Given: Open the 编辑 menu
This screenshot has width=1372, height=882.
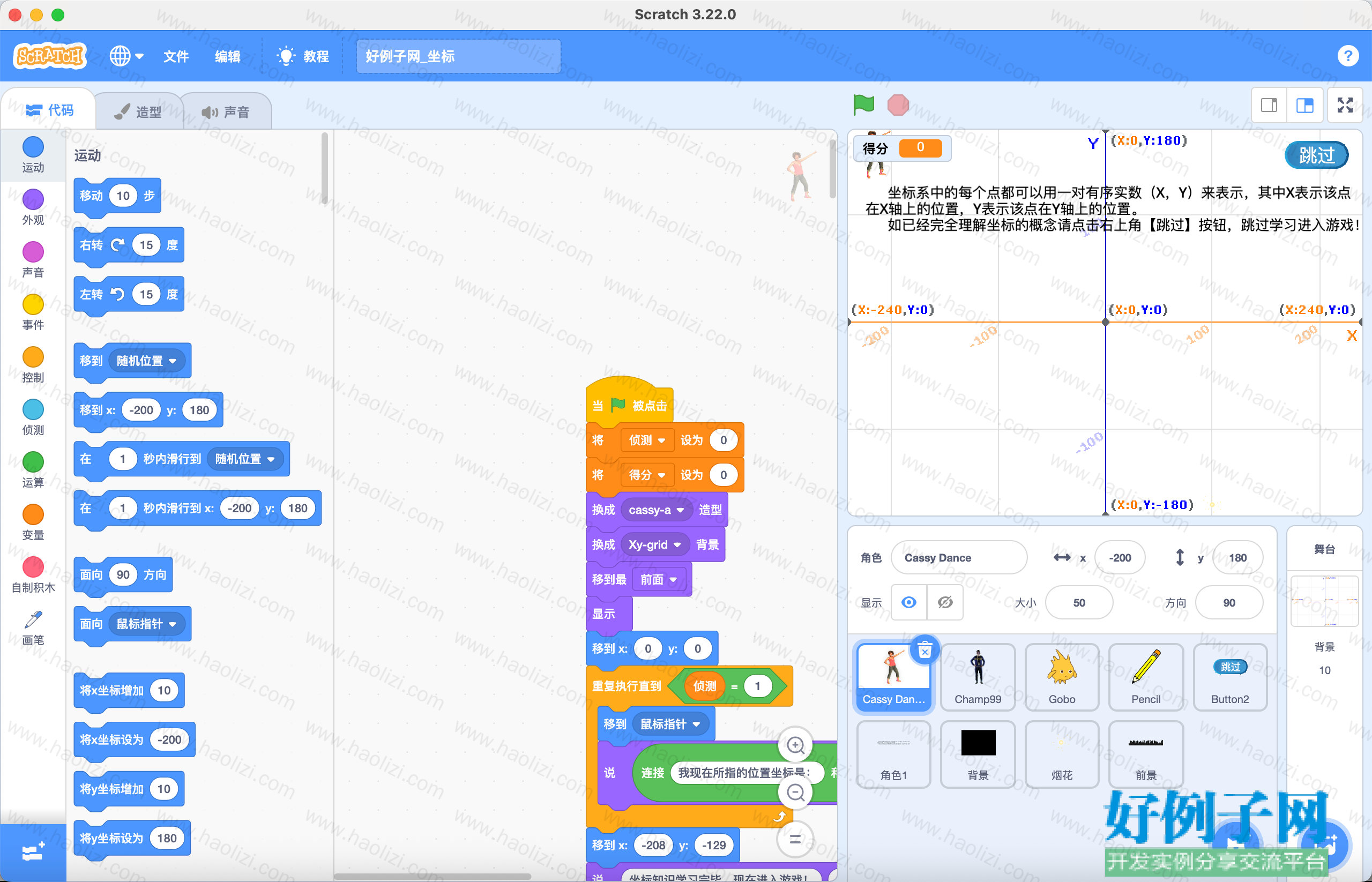Looking at the screenshot, I should click(227, 56).
